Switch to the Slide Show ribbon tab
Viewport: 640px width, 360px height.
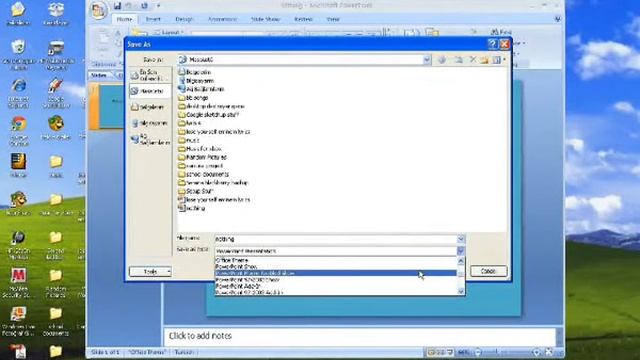(266, 19)
